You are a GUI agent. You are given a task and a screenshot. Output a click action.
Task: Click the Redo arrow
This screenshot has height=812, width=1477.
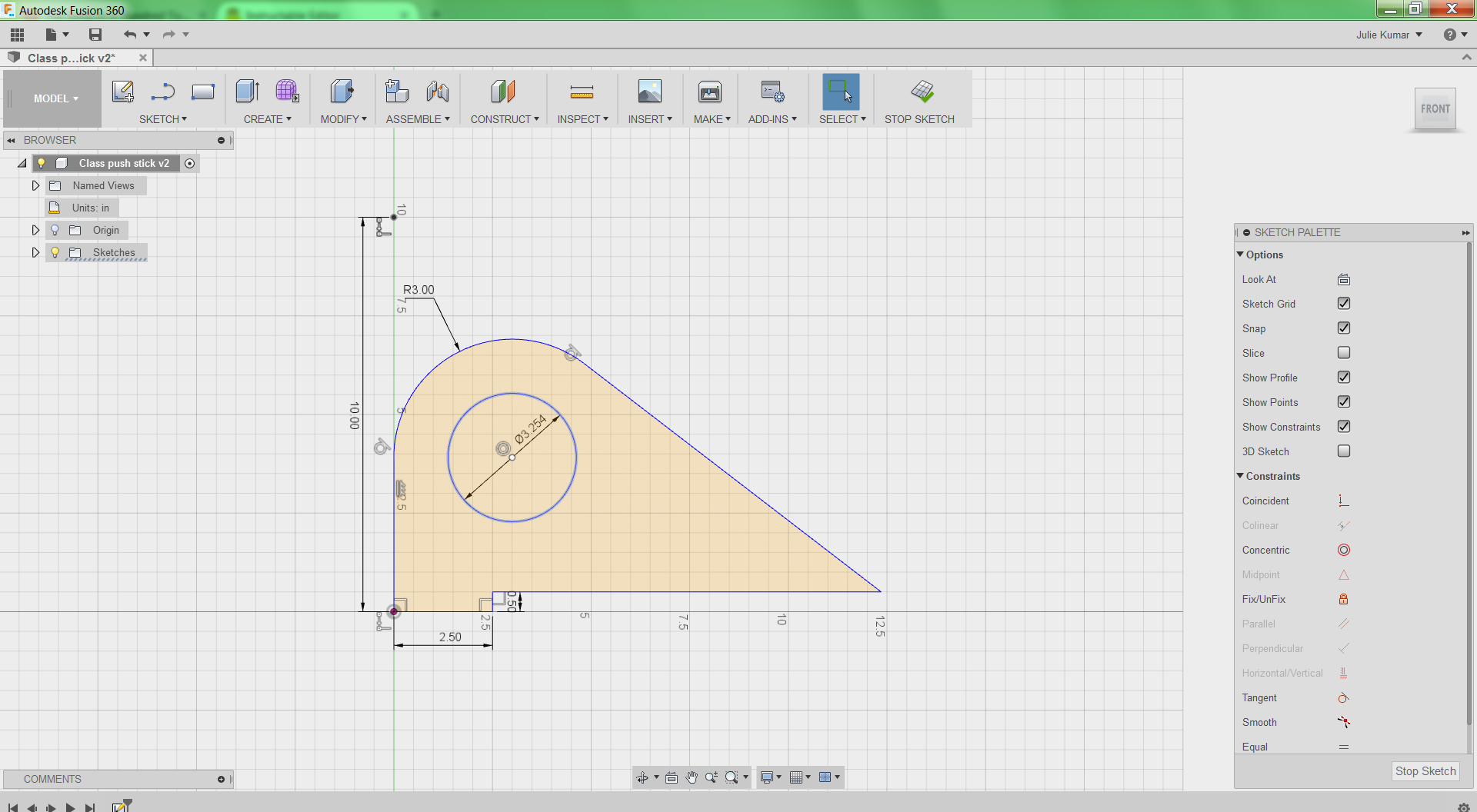click(x=168, y=35)
